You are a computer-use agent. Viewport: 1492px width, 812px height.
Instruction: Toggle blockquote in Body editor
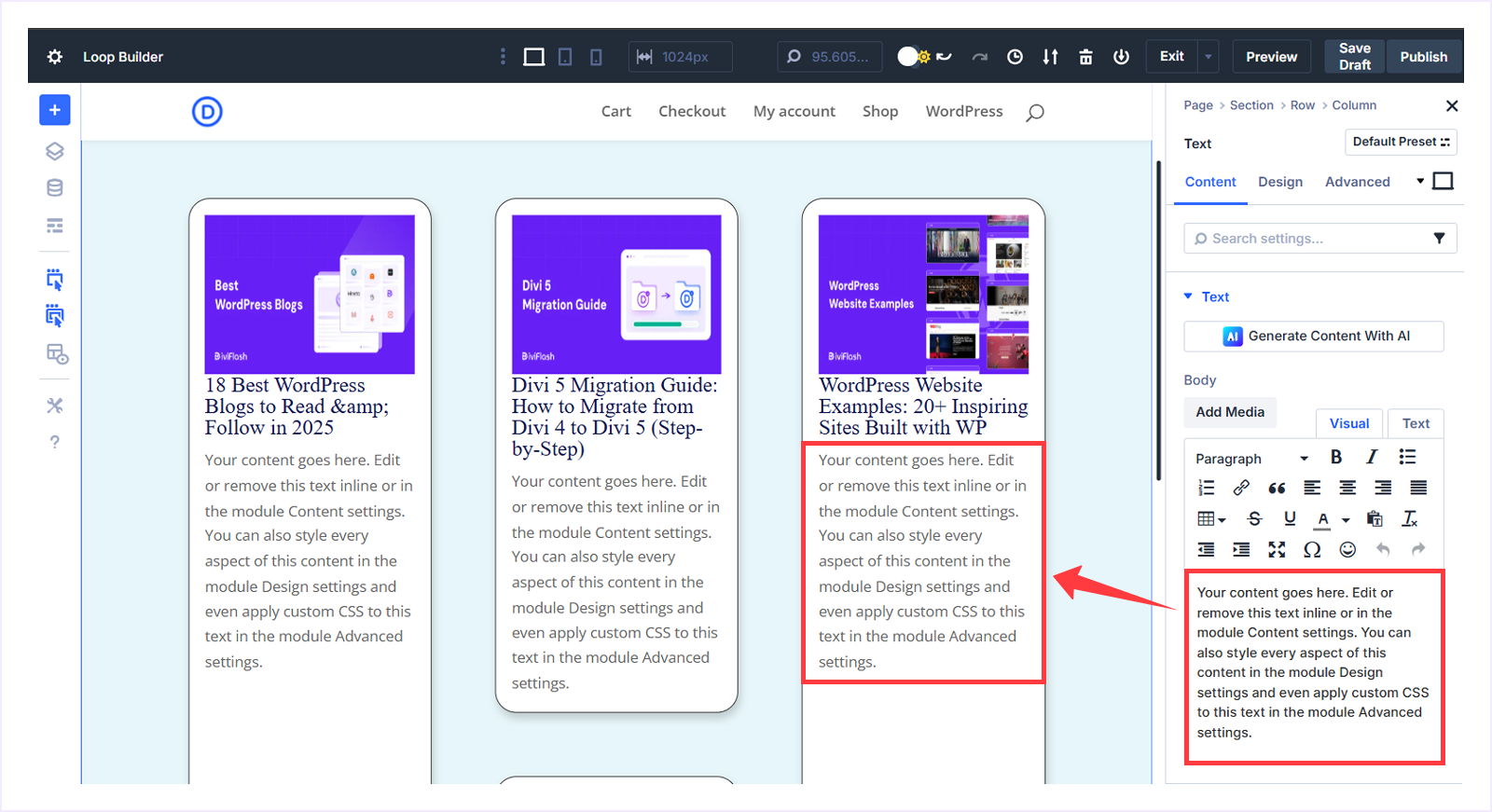pyautogui.click(x=1277, y=488)
